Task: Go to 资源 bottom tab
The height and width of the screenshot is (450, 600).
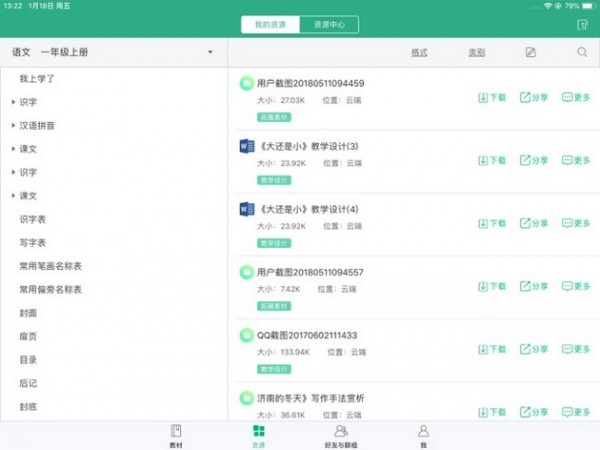Action: (259, 436)
